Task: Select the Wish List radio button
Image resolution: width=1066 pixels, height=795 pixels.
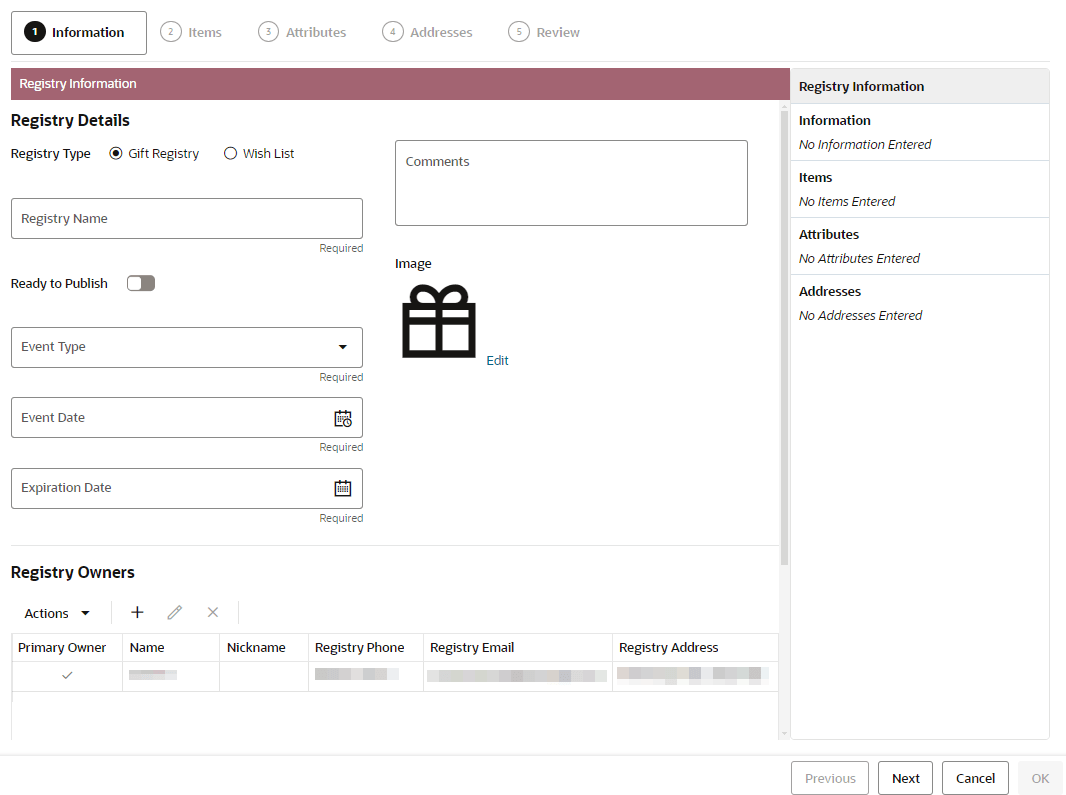Action: tap(230, 154)
